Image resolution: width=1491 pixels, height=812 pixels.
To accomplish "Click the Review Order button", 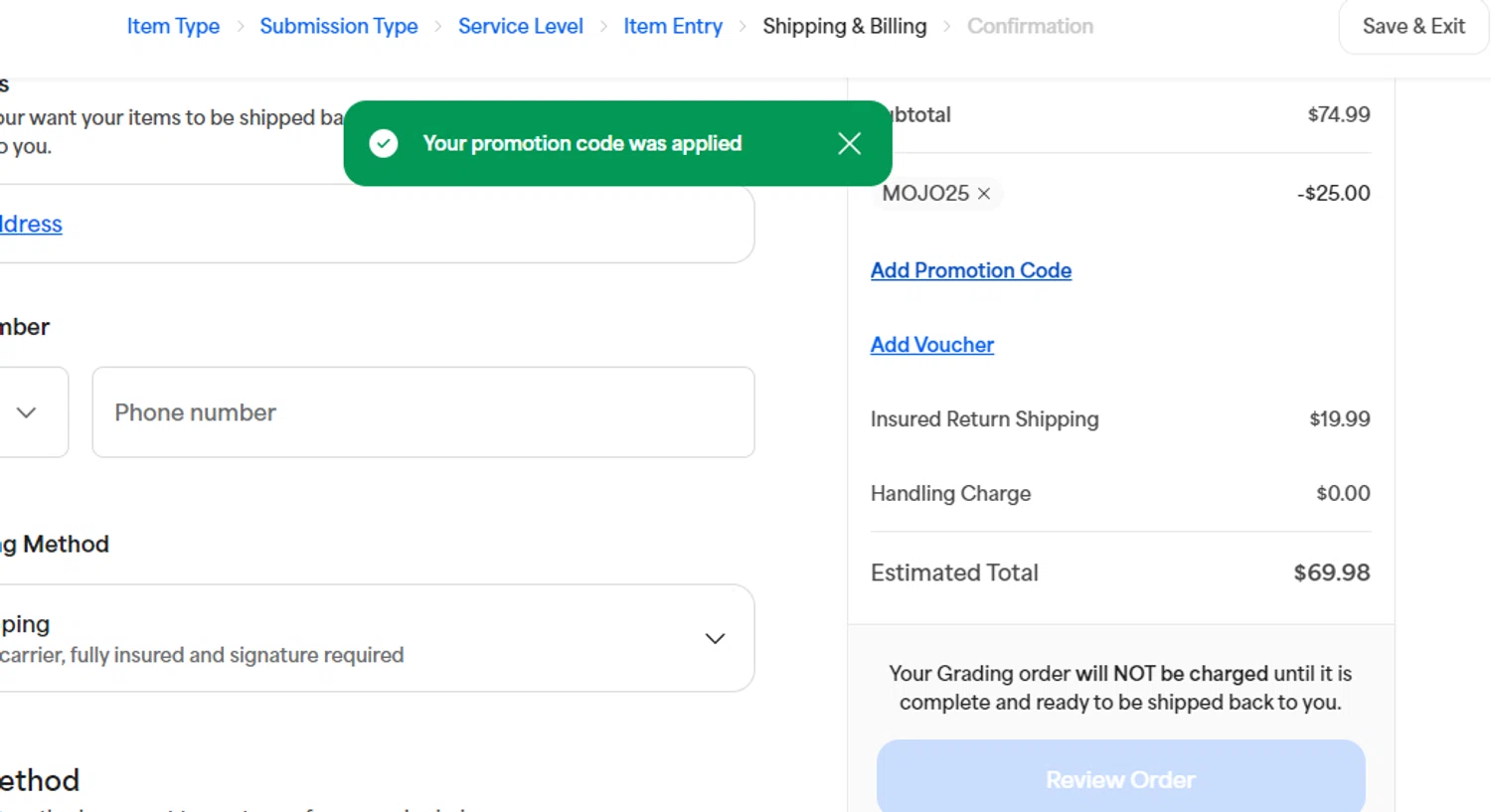I will point(1120,779).
